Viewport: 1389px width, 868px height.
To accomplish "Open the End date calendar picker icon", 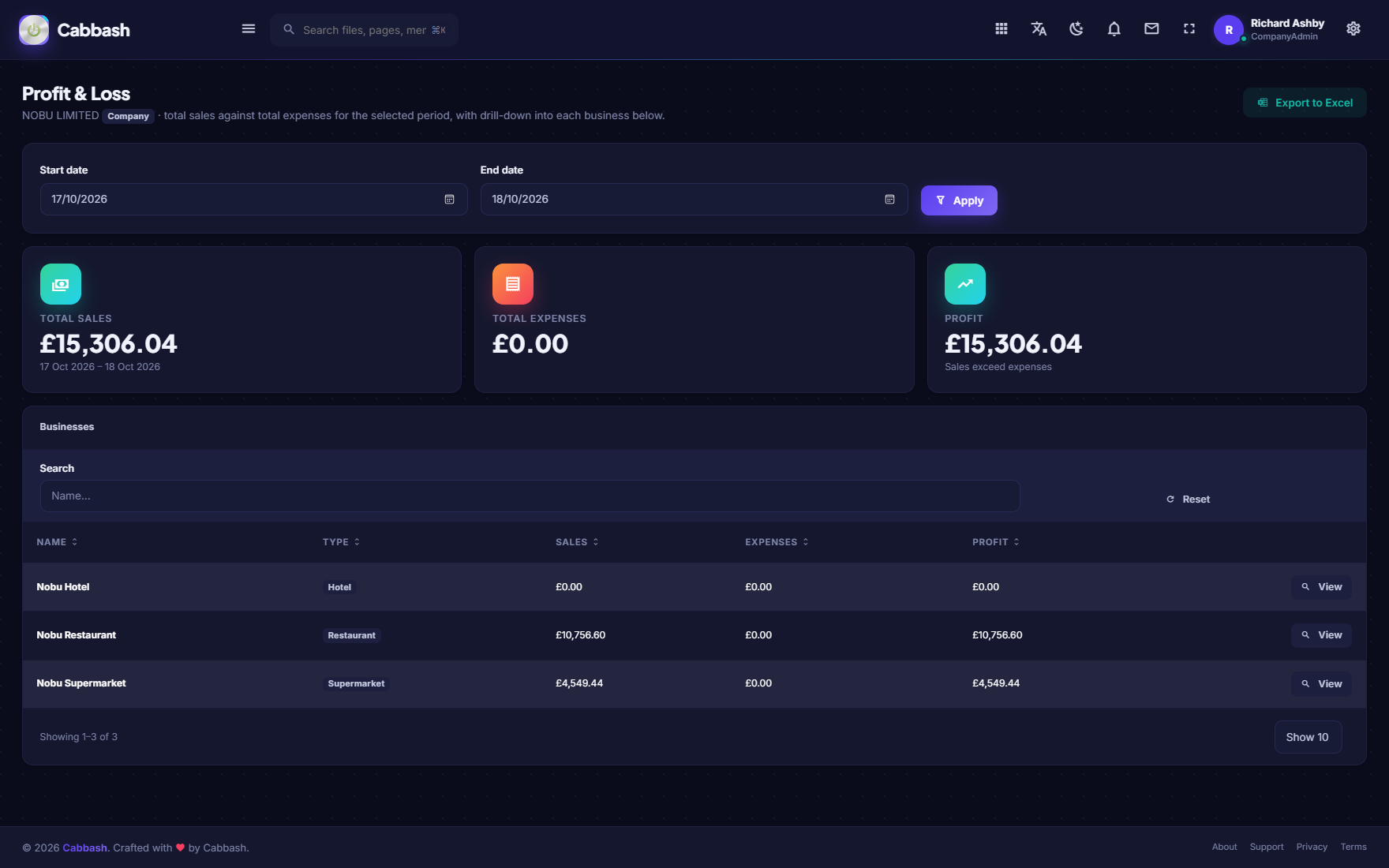I will 889,200.
